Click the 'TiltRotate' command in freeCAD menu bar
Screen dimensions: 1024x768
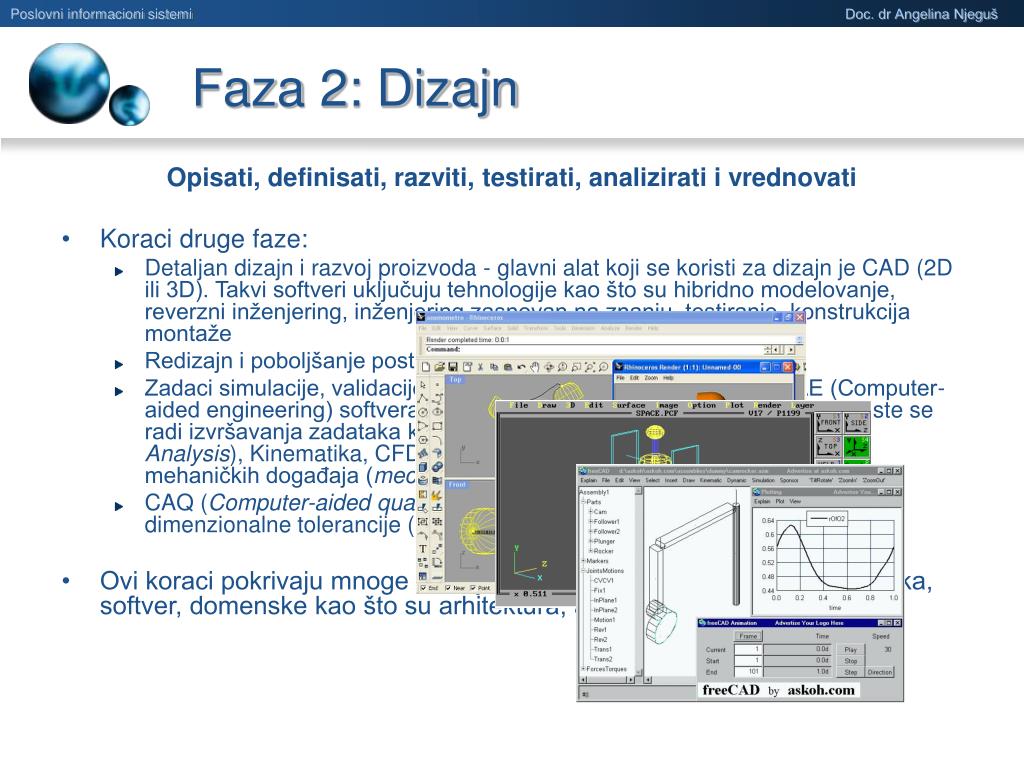pos(821,480)
